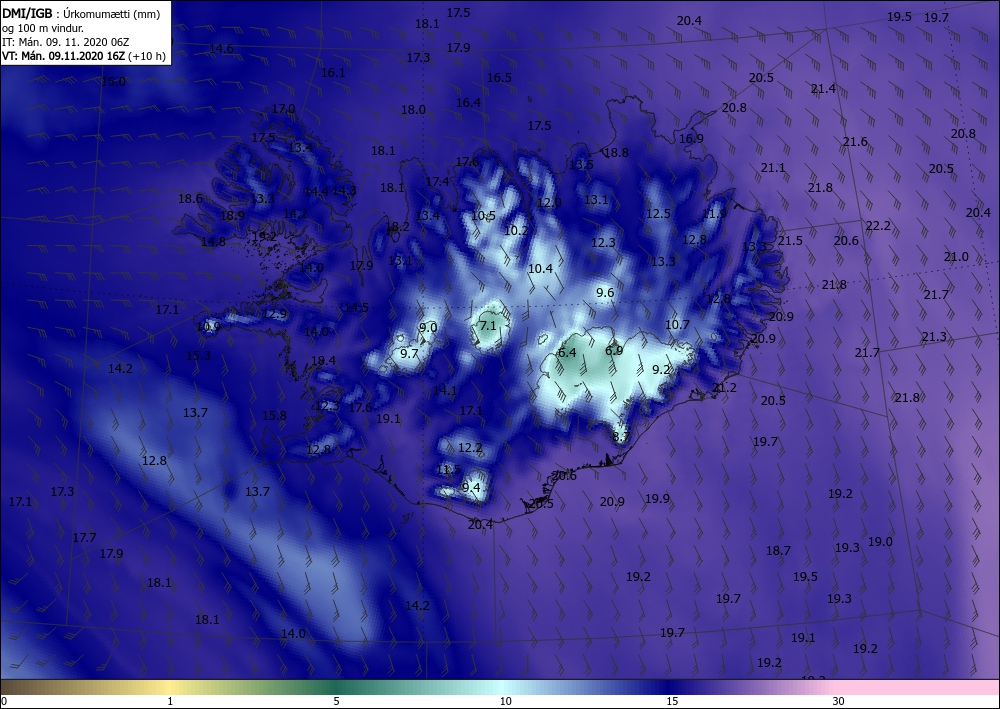Click the subtitle "og 100 m vindur."
Screen dimensions: 1000x709
(x=43, y=28)
